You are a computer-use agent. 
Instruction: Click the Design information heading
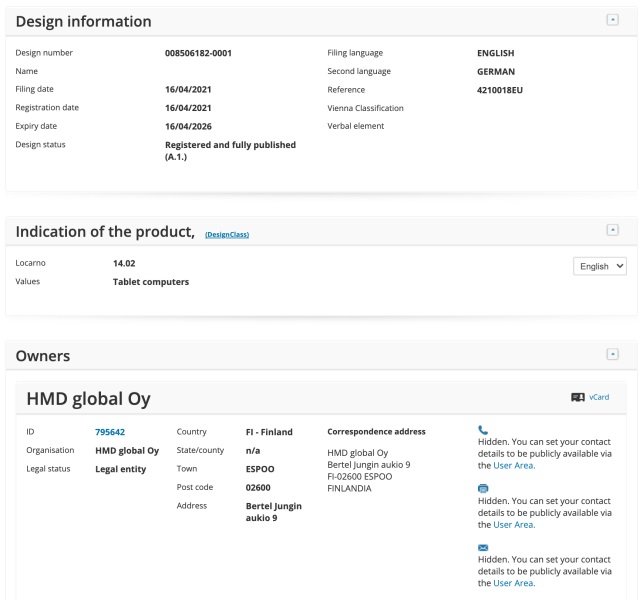(84, 21)
